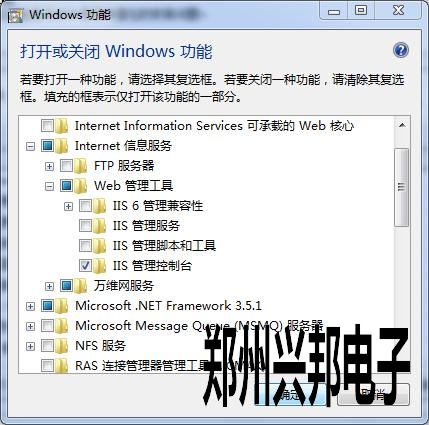Uncheck the IIS 管理控制台 checkbox

click(85, 266)
